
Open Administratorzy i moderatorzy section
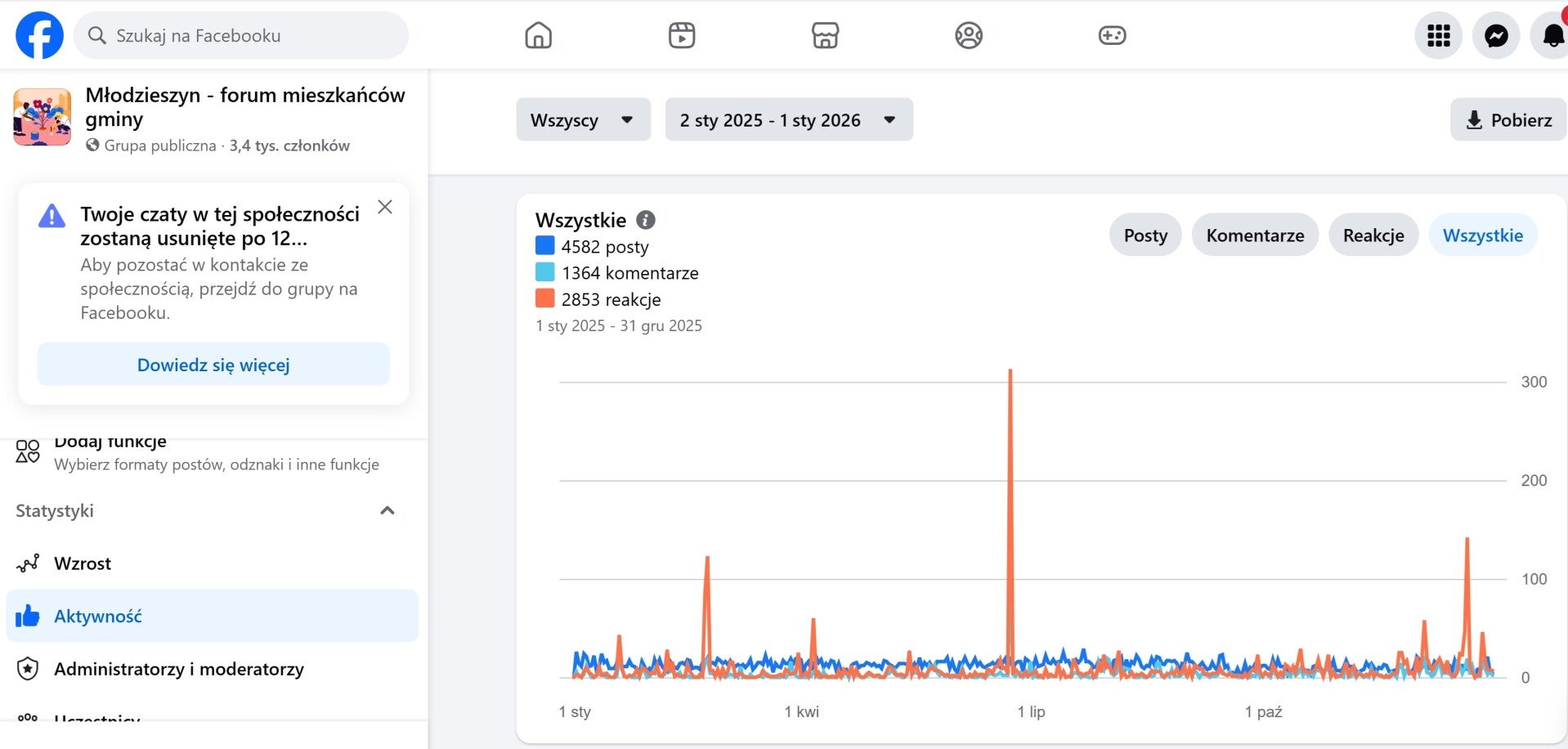(178, 669)
